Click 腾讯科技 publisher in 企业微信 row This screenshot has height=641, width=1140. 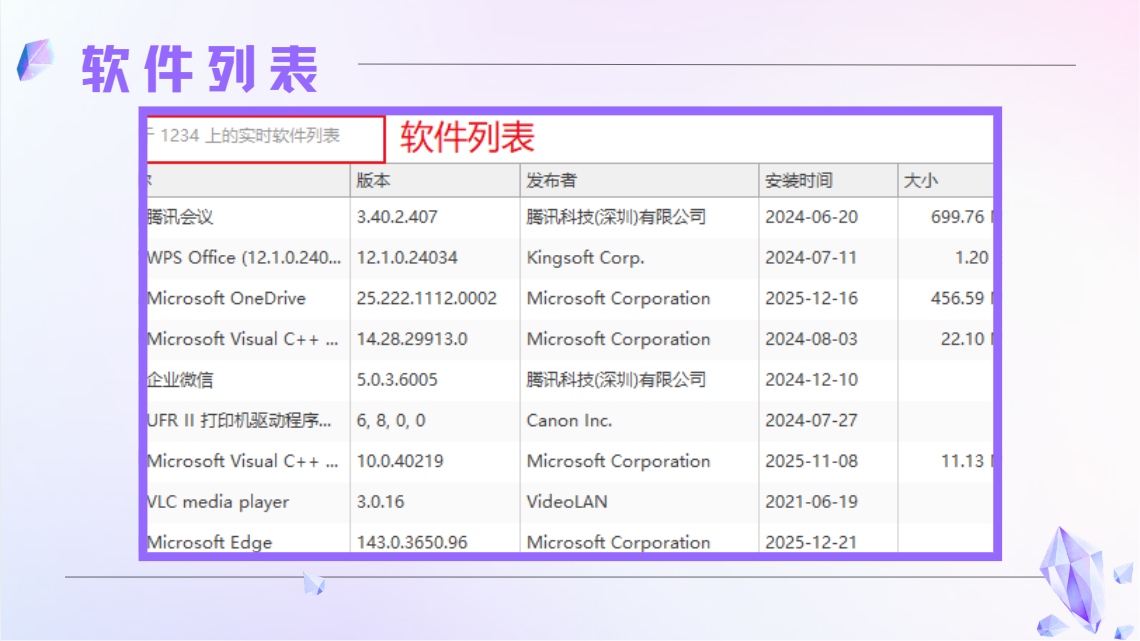tap(617, 379)
